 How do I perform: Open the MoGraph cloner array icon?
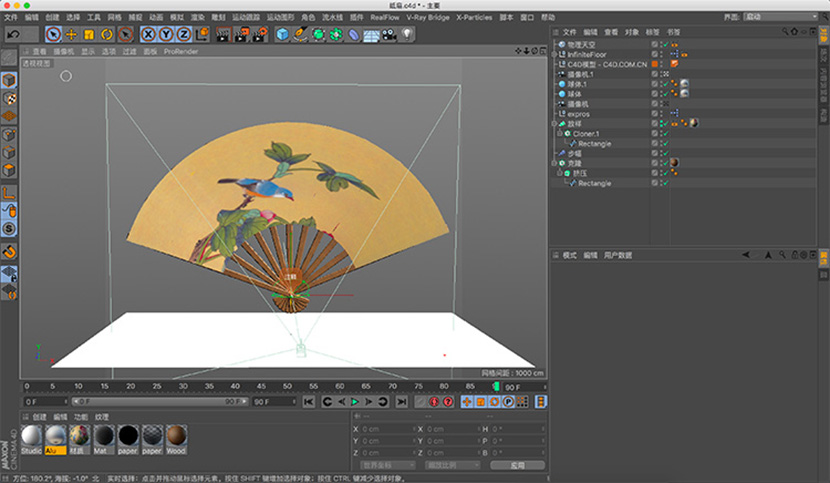336,34
